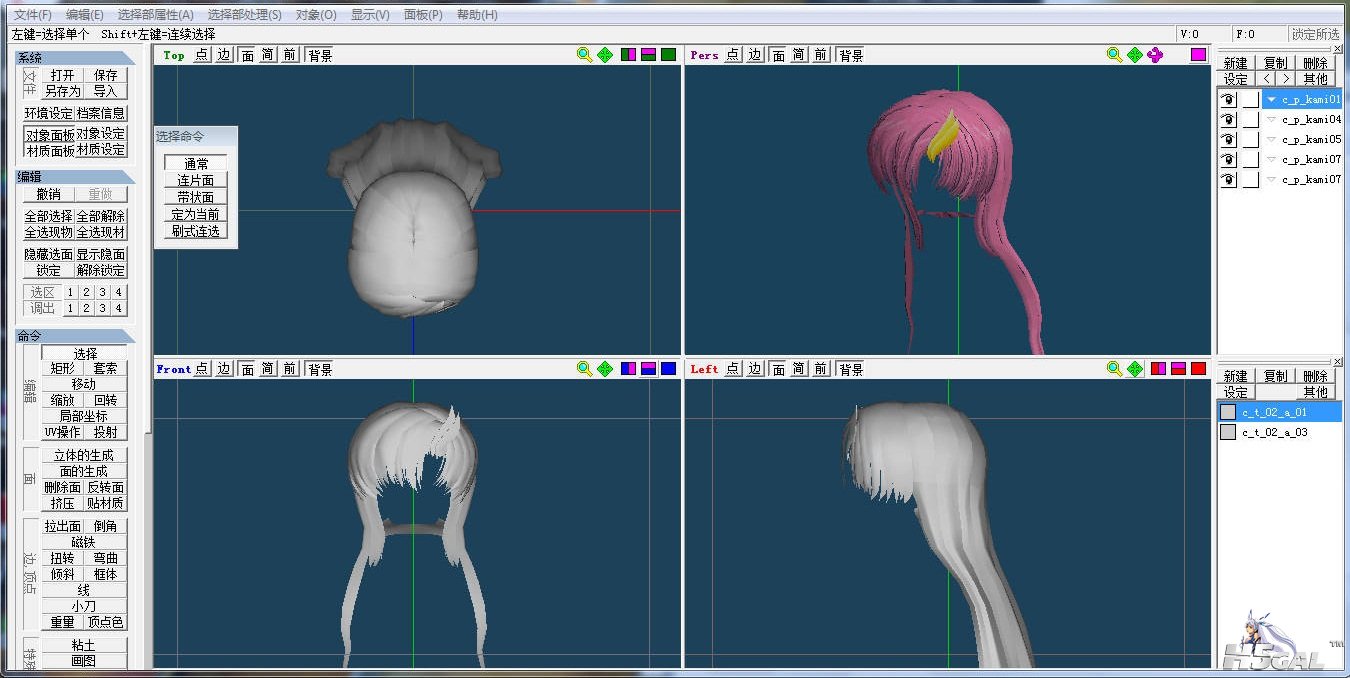Click the vertical split layout icon in the Top viewport
The image size is (1350, 678).
pyautogui.click(x=628, y=55)
